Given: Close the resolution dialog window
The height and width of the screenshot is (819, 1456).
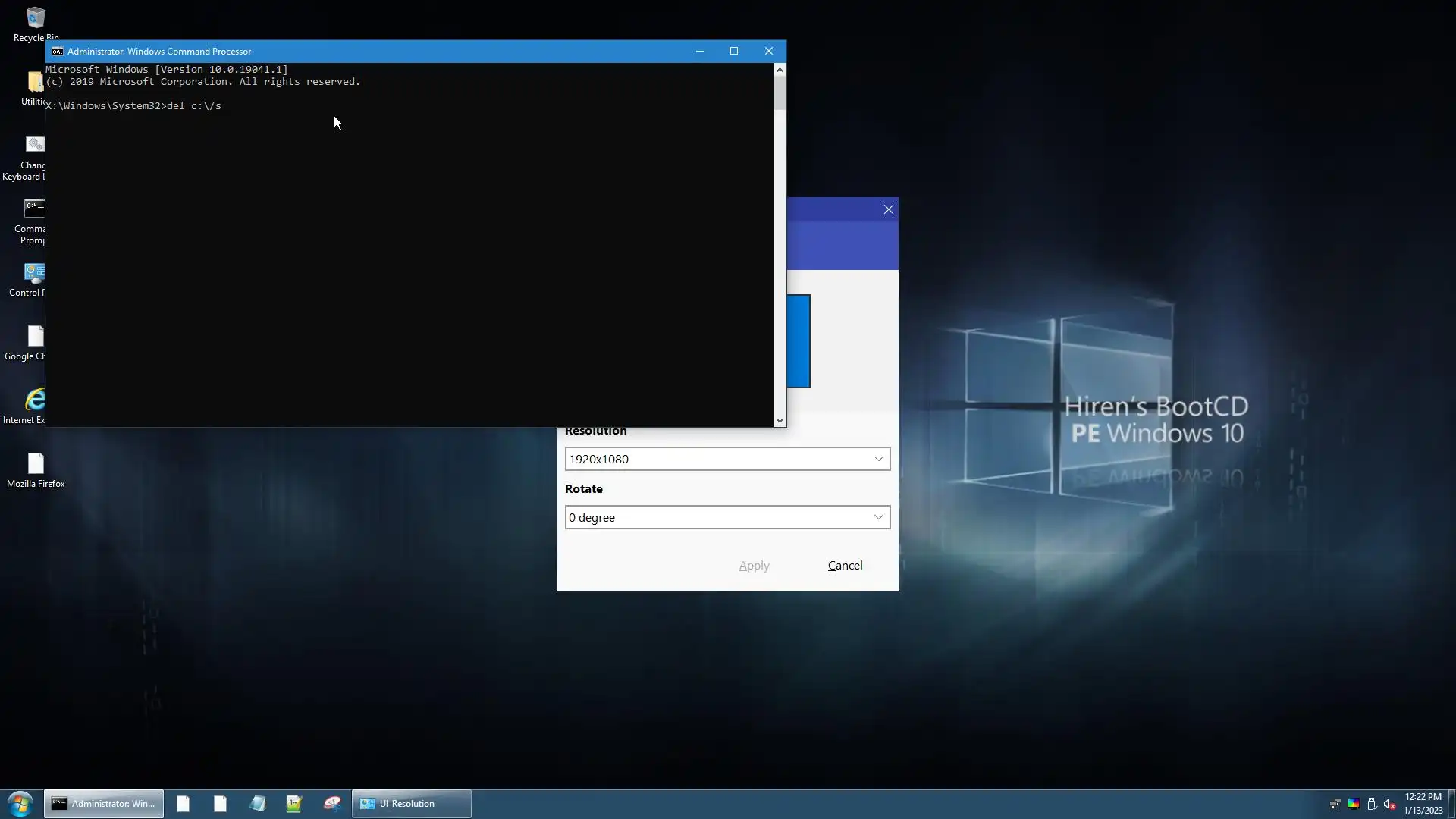Looking at the screenshot, I should 888,209.
